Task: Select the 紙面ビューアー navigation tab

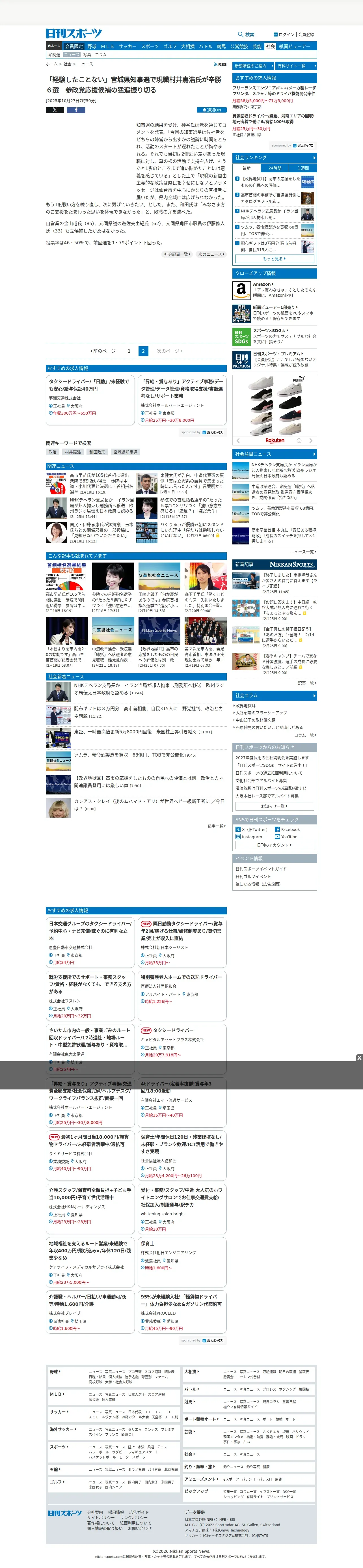Action: coord(294,46)
